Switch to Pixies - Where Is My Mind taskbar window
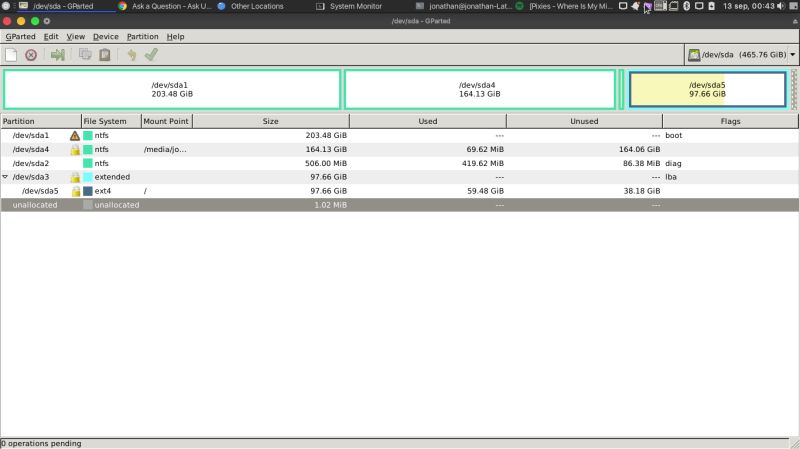This screenshot has height=449, width=800. coord(564,6)
